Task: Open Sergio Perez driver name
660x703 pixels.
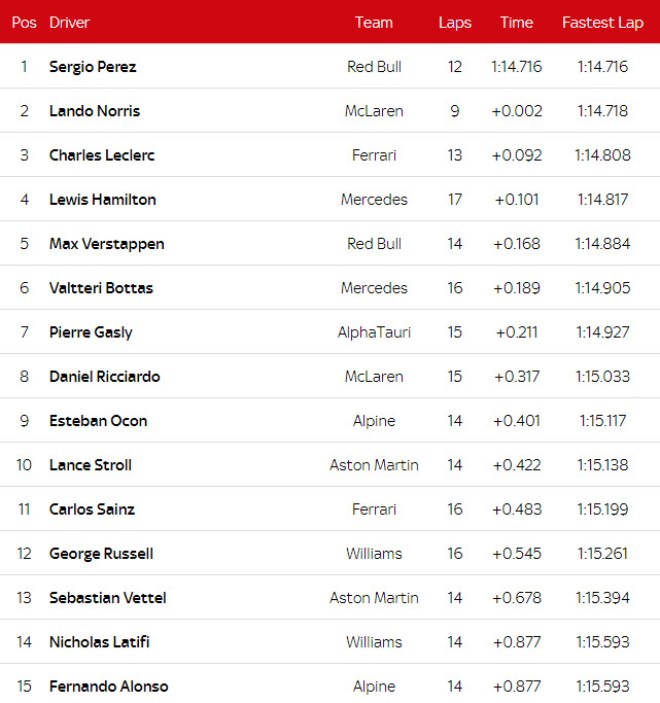Action: coord(93,67)
